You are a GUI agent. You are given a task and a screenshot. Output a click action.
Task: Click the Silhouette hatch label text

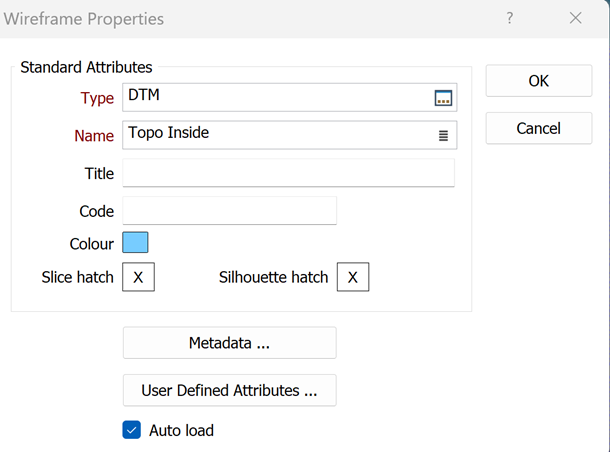click(273, 277)
